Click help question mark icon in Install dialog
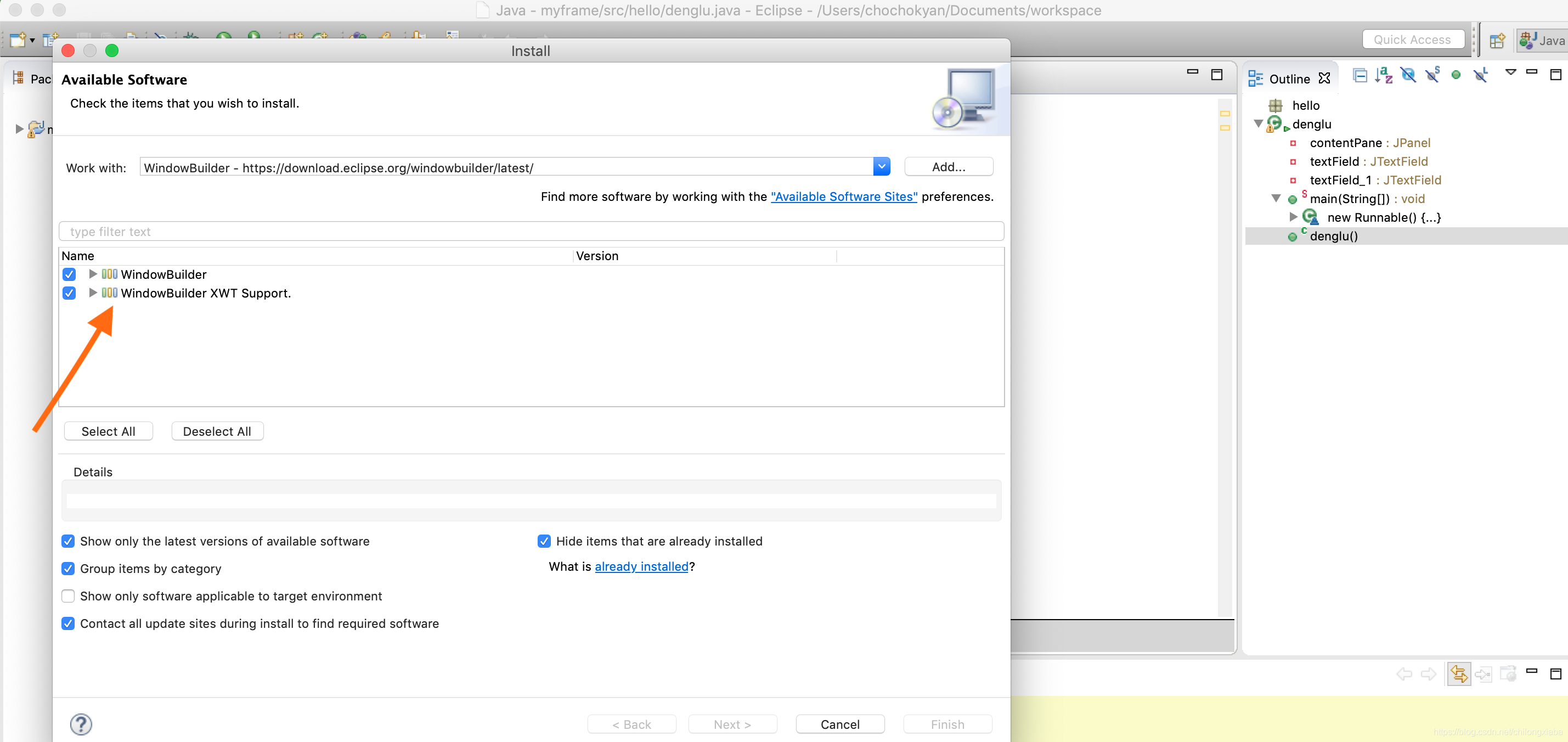 click(x=81, y=724)
